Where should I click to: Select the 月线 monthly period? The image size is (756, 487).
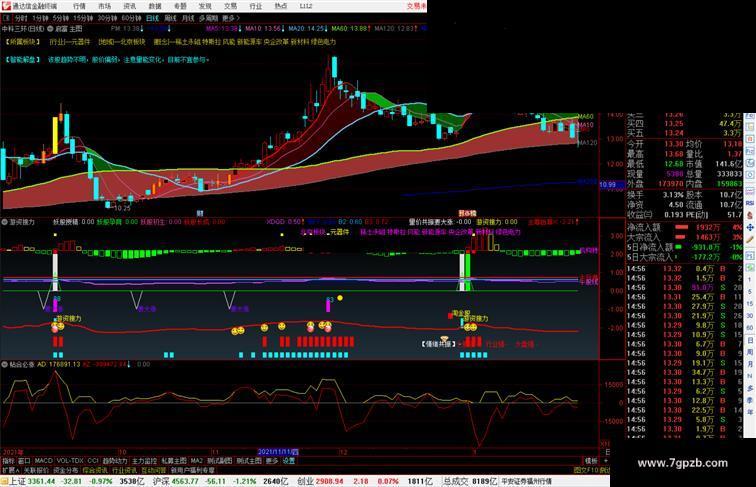pos(188,18)
